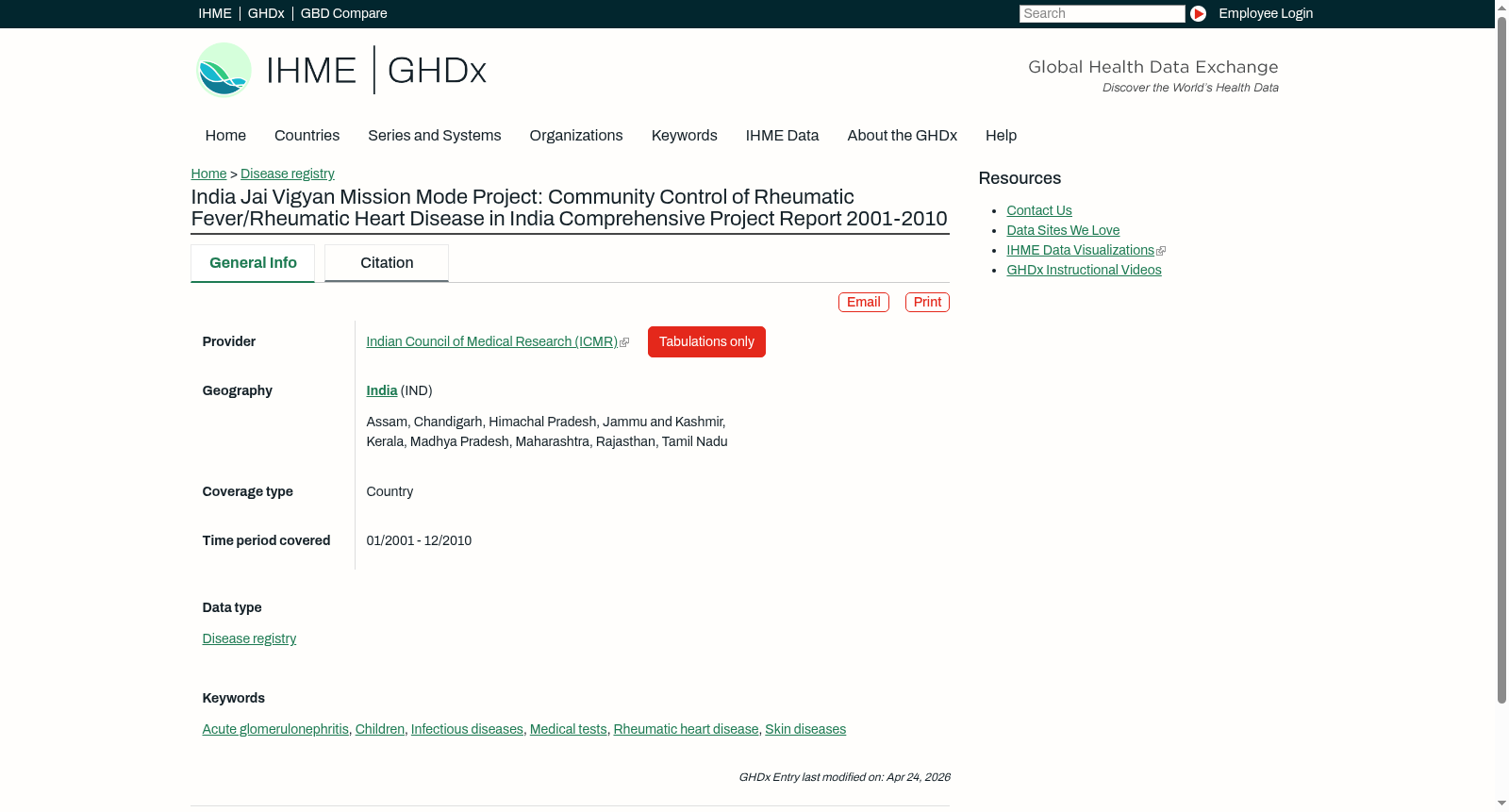Viewport: 1509px width, 812px height.
Task: Click Infectious diseases keyword link
Action: coord(467,729)
